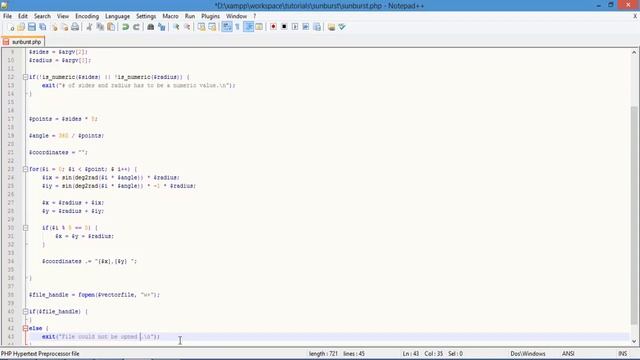Open the Encoding menu
The height and width of the screenshot is (360, 640).
pos(87,16)
